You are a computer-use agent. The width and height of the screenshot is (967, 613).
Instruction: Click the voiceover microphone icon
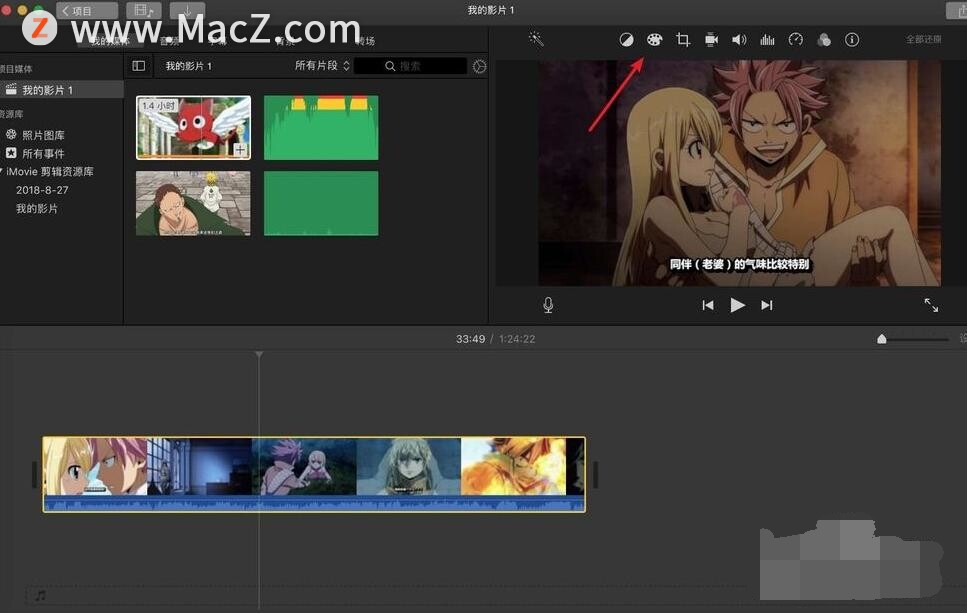548,305
